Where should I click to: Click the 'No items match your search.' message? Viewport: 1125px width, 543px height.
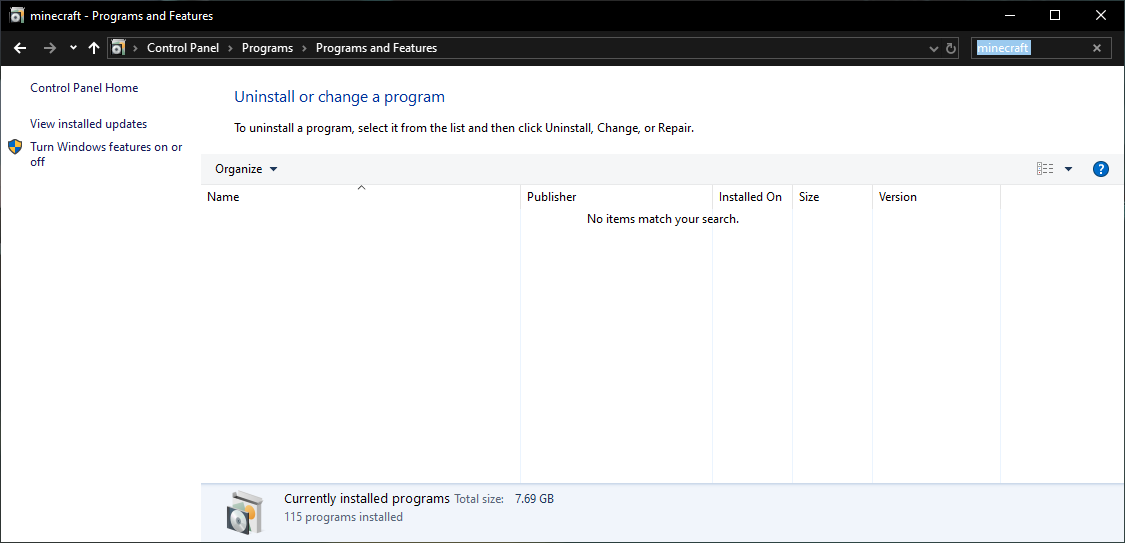pos(663,219)
